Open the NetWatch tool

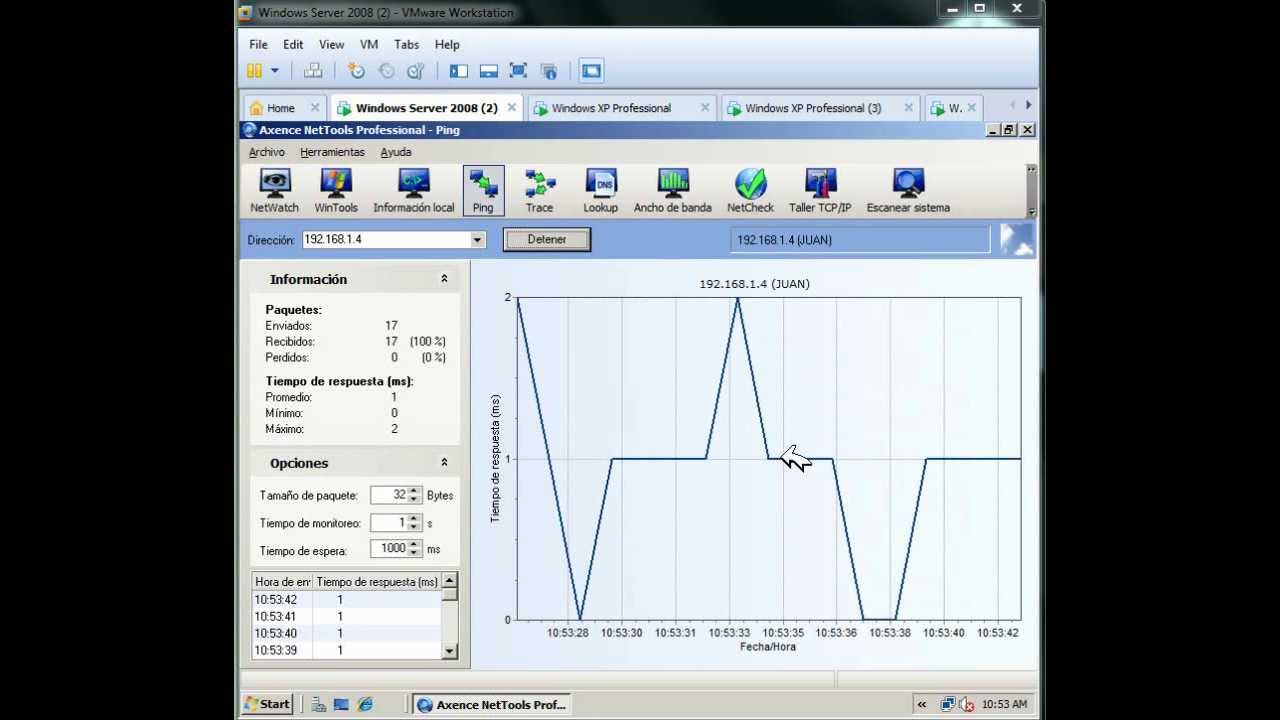pos(274,190)
